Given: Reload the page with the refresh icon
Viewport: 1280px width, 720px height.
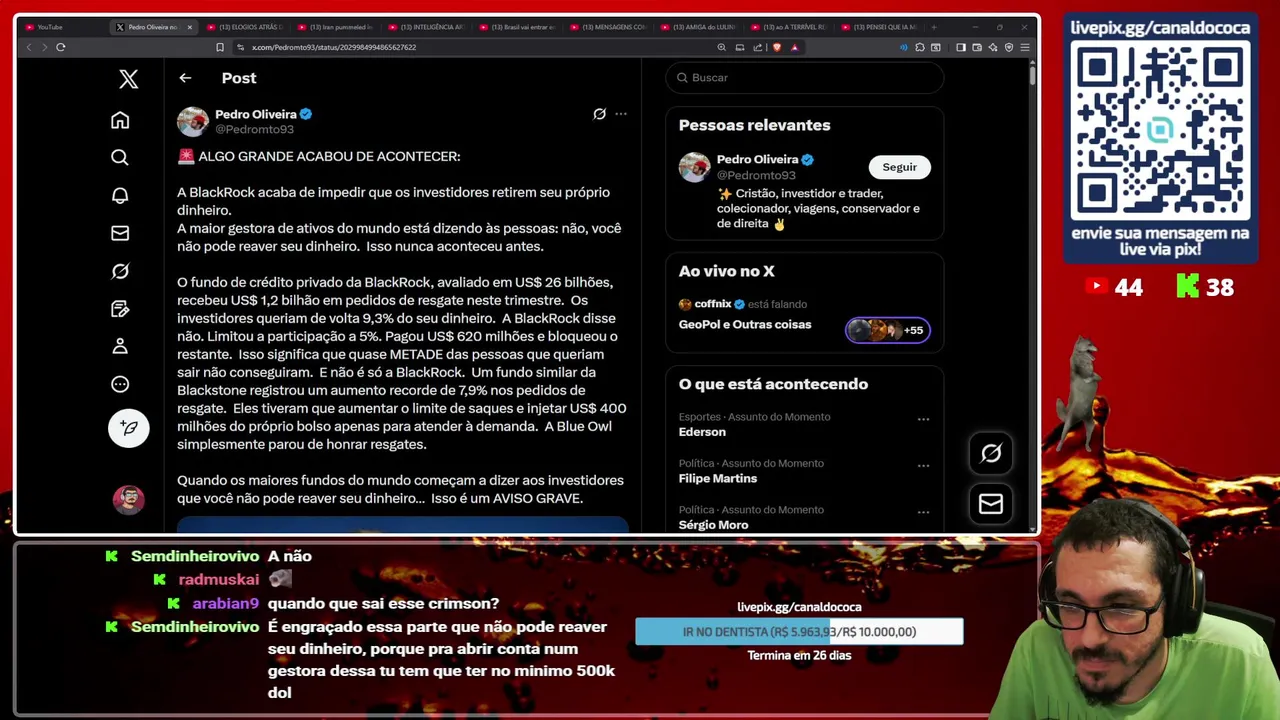Looking at the screenshot, I should coord(61,47).
